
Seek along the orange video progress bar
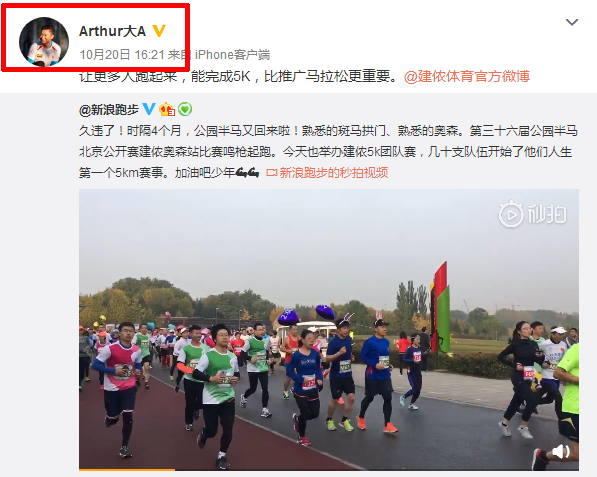pyautogui.click(x=329, y=470)
